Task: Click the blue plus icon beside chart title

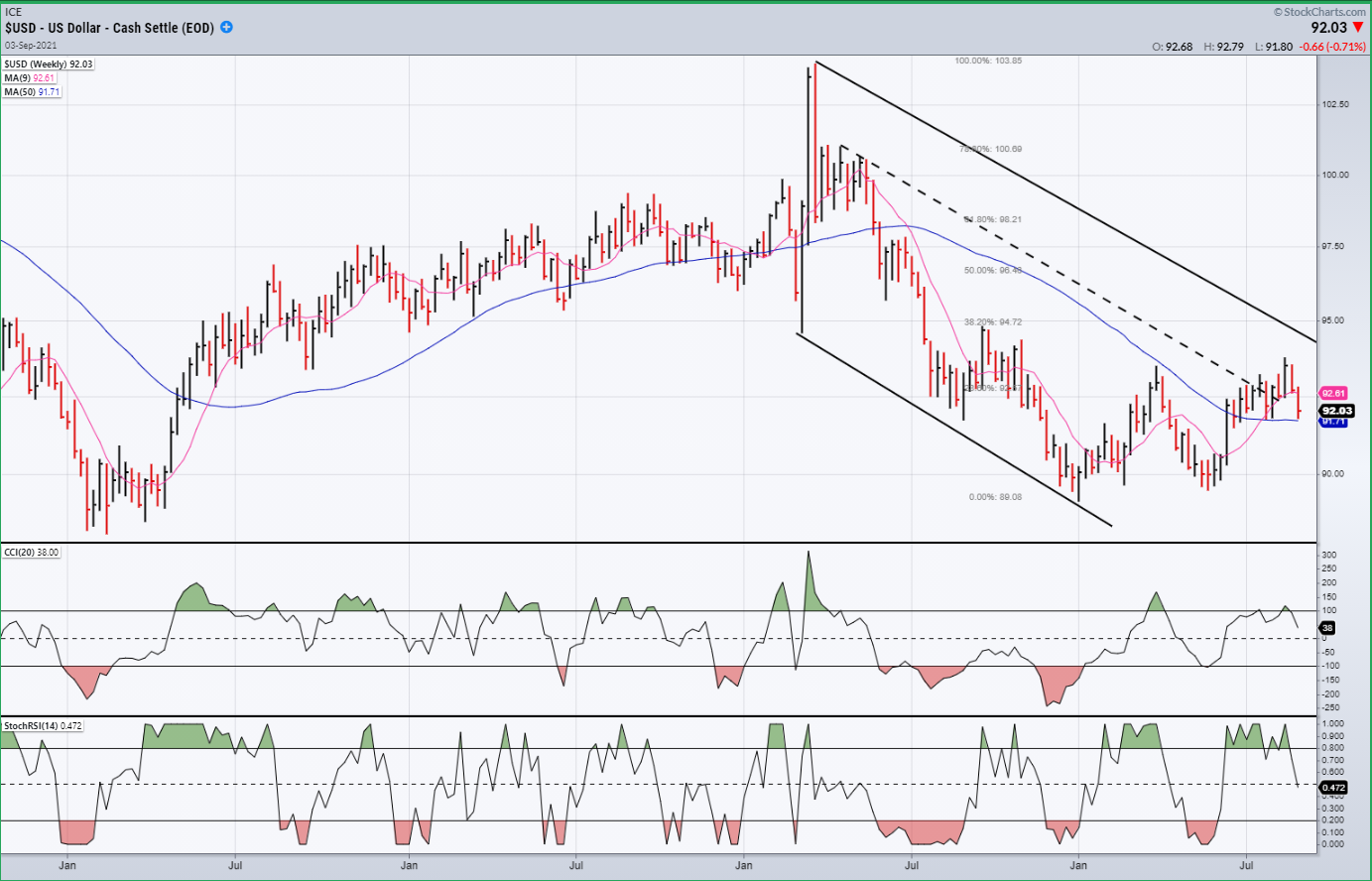Action: (226, 27)
